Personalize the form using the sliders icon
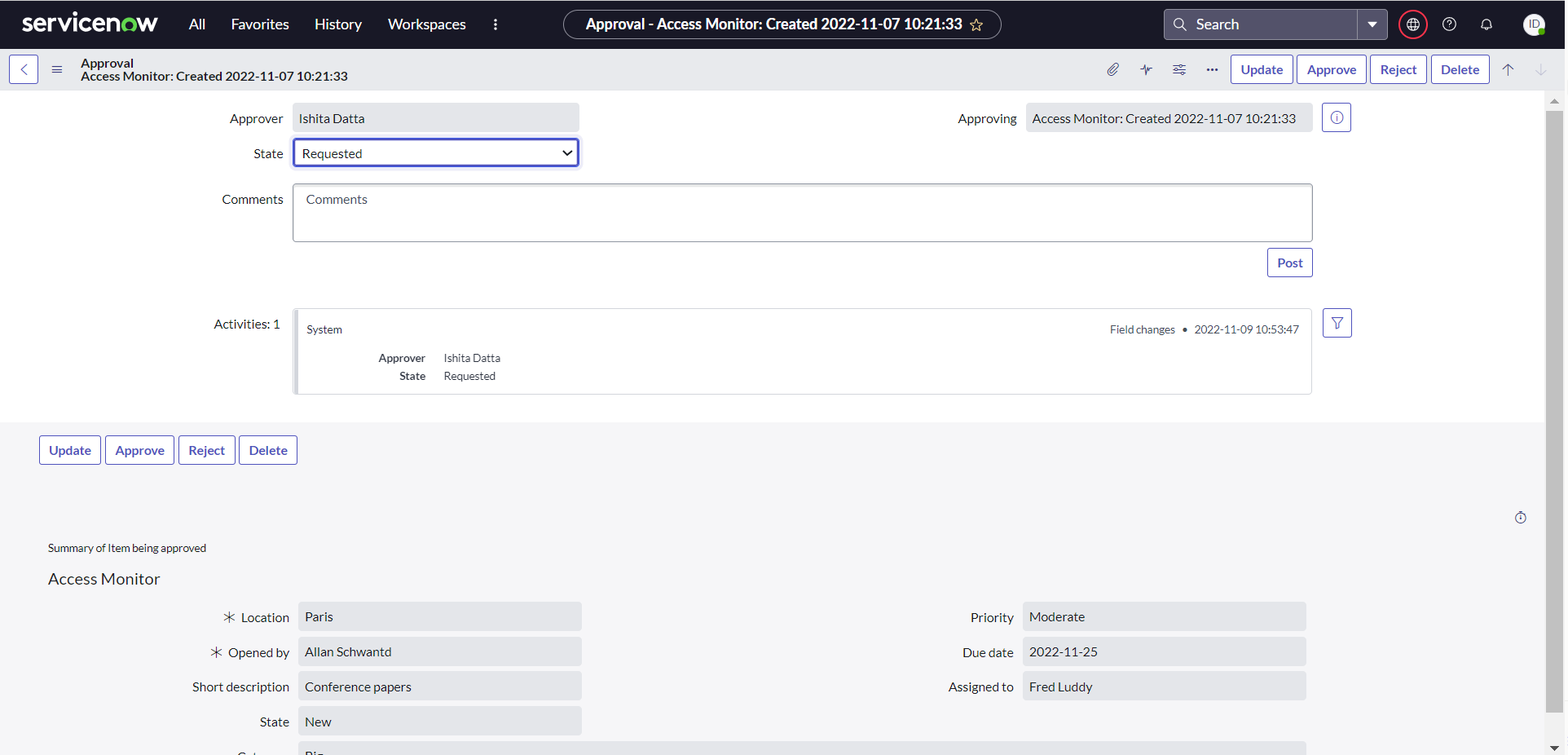 pyautogui.click(x=1179, y=69)
